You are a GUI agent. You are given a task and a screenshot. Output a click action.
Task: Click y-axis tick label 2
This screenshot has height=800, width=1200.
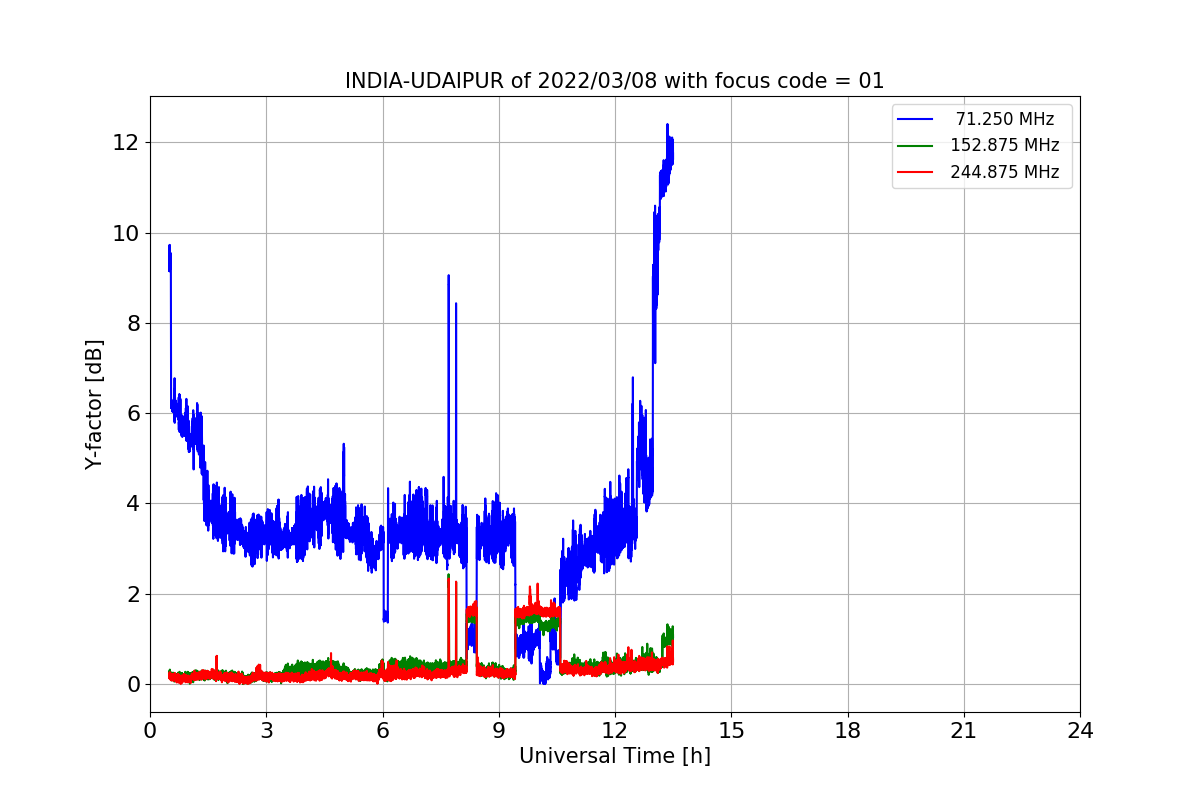pyautogui.click(x=132, y=594)
